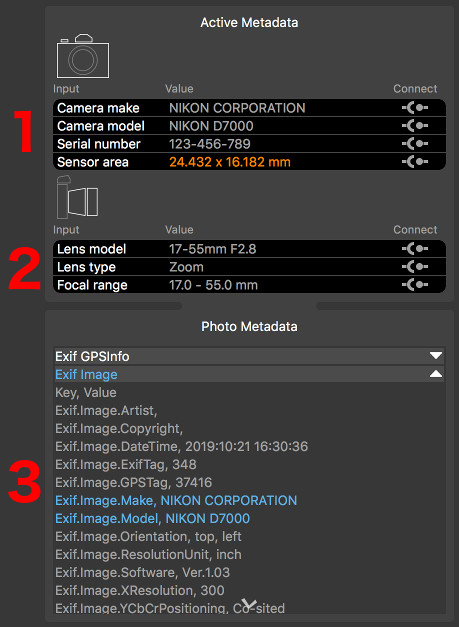This screenshot has height=627, width=459.
Task: Click the connect icon for Lens model
Action: coord(415,249)
